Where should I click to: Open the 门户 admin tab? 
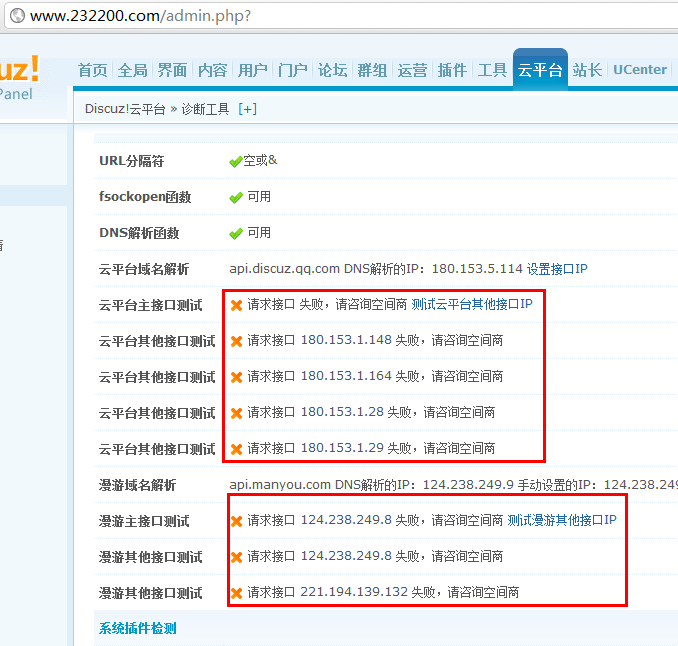click(292, 70)
